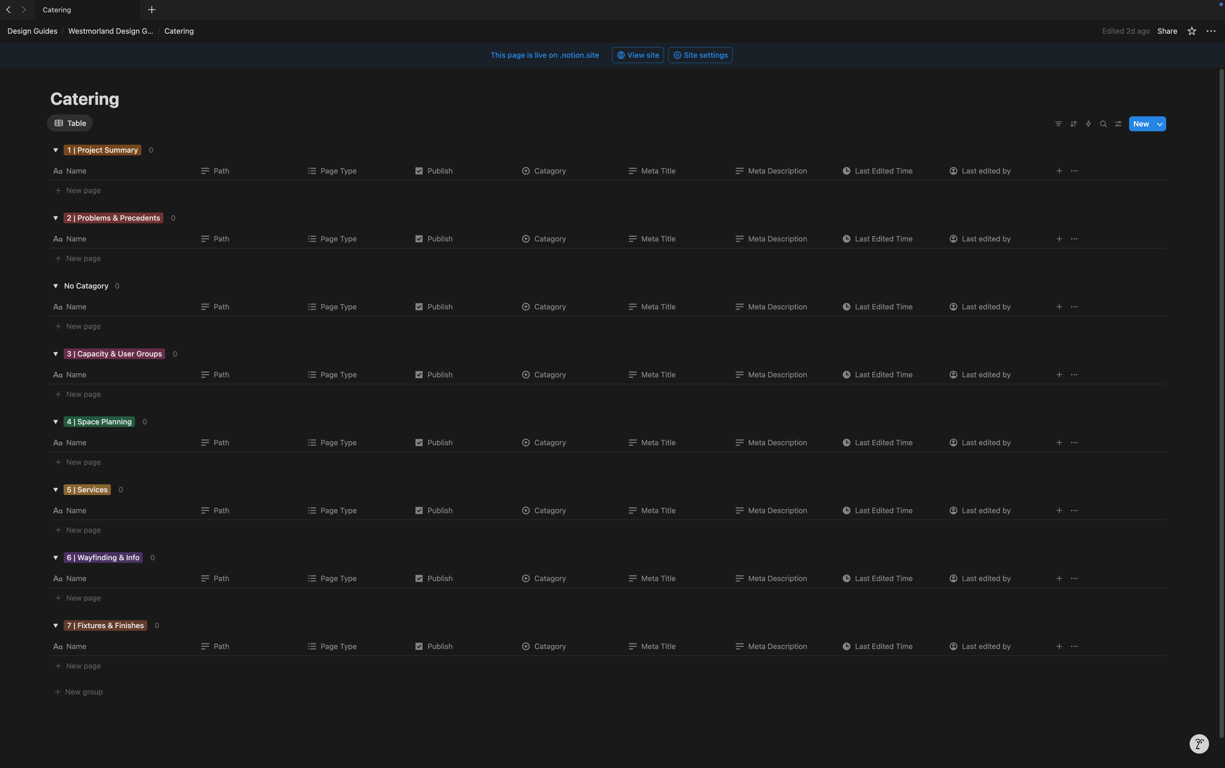Open the dropdown arrow next to New
This screenshot has height=768, width=1225.
pos(1160,124)
